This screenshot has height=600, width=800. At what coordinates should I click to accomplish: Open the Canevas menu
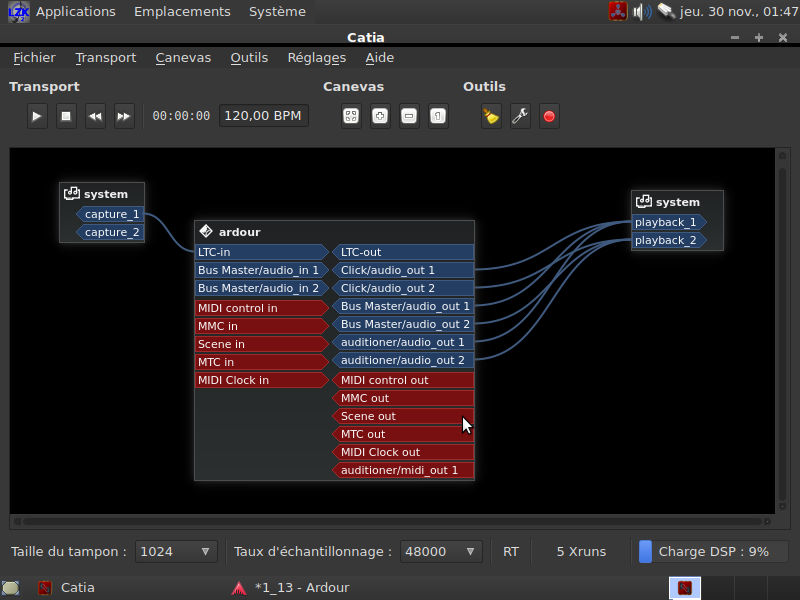183,58
